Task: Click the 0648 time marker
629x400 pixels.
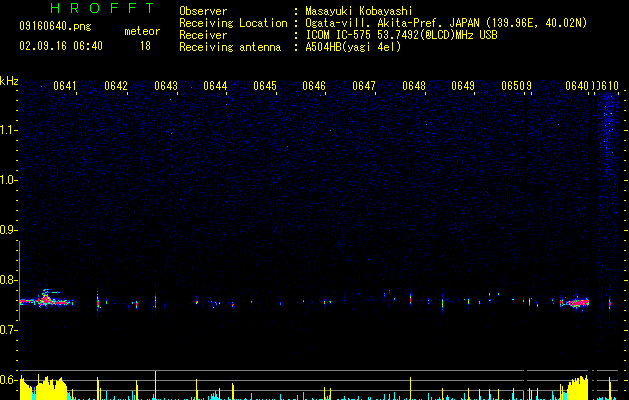Action: click(414, 86)
